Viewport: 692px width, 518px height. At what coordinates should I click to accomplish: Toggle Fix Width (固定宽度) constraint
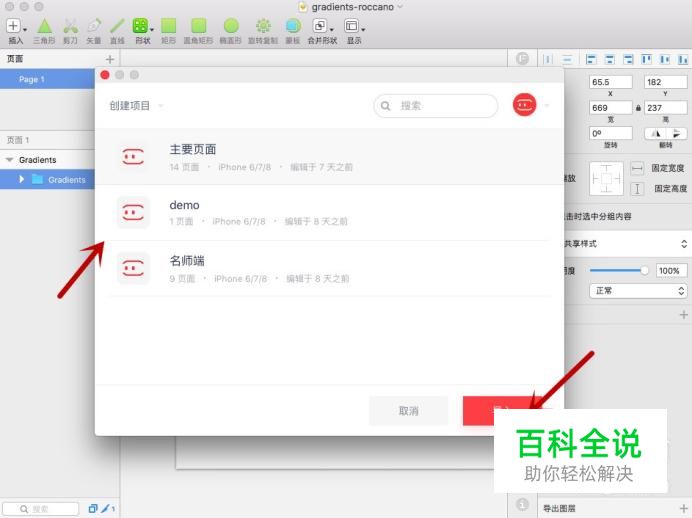(x=637, y=168)
